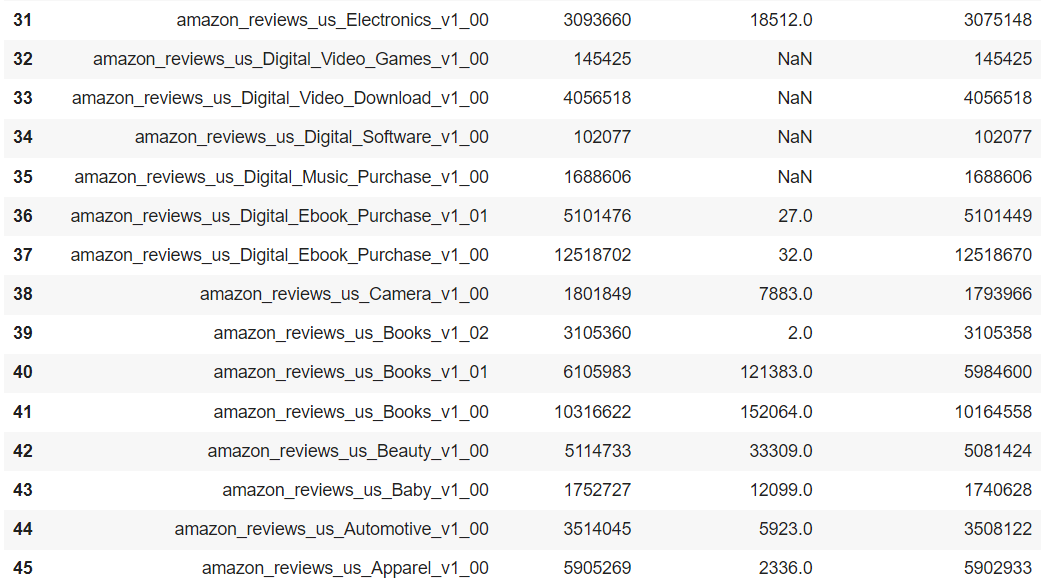Screen dimensions: 1052x582
Task: Select value 3105360
Action: coord(597,333)
